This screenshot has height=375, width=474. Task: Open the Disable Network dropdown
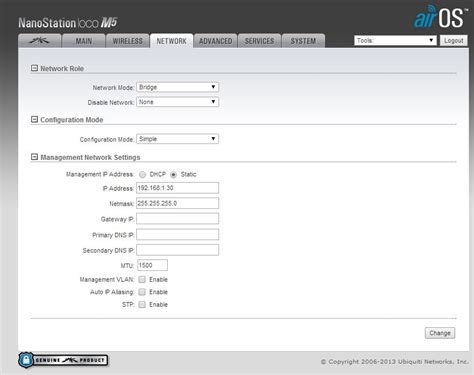pyautogui.click(x=177, y=102)
